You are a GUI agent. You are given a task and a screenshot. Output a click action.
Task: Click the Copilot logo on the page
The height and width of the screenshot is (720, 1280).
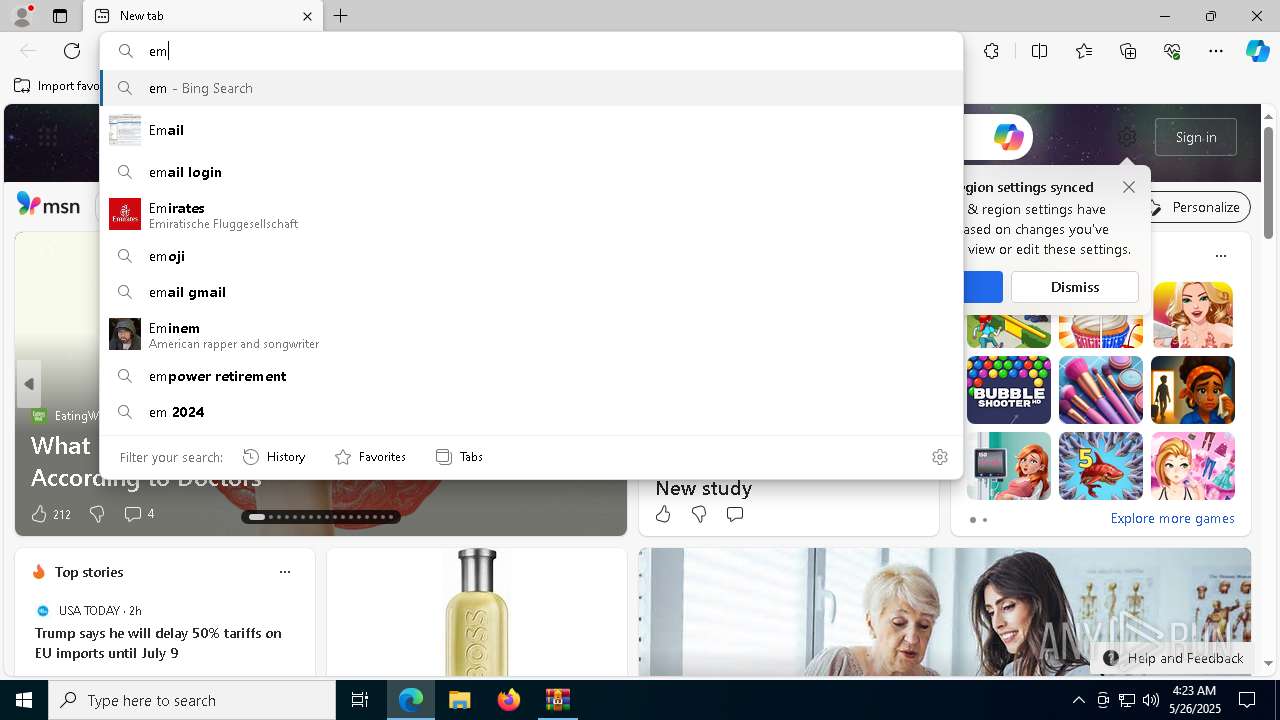[1008, 137]
